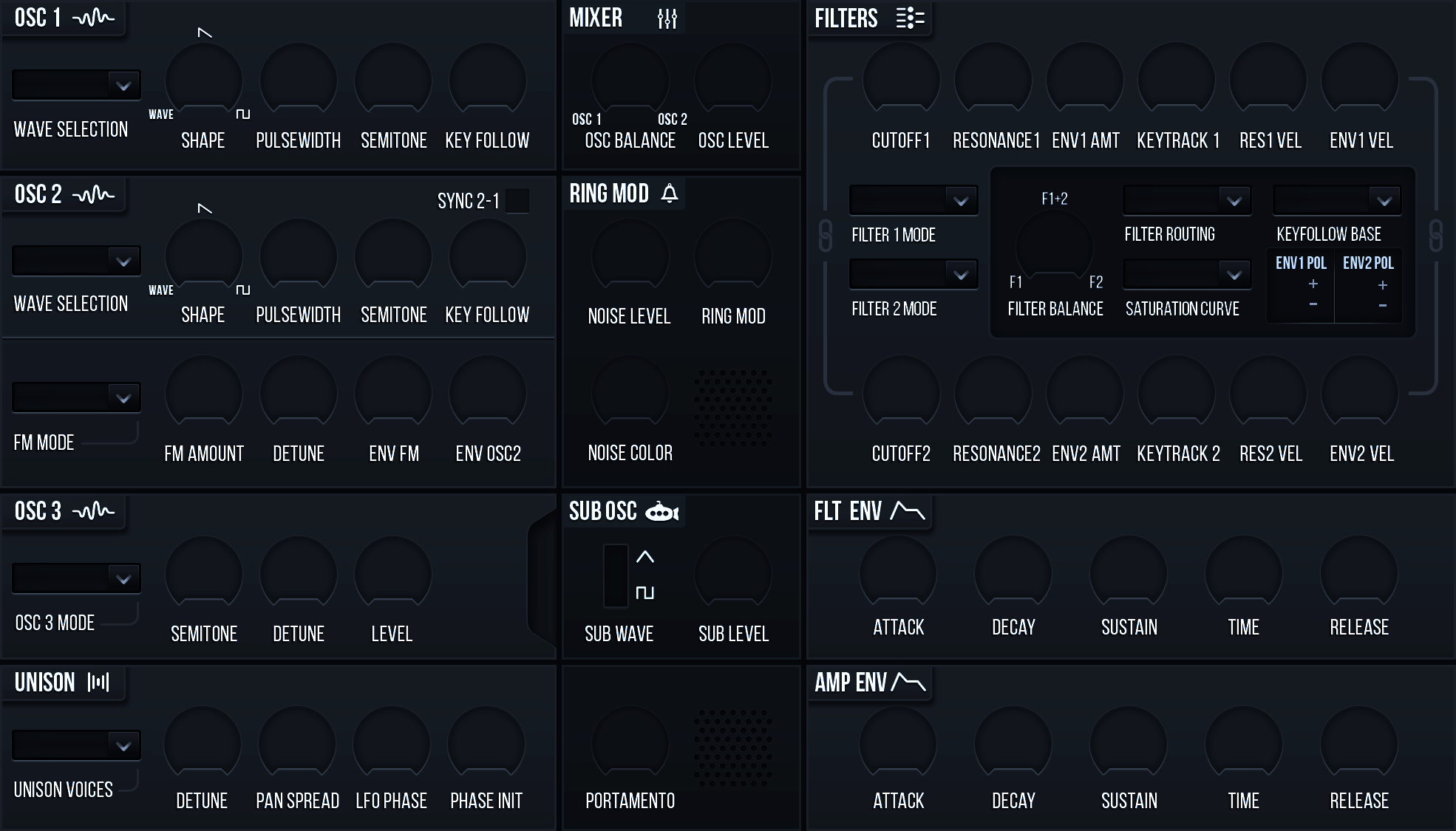
Task: Enable the SYNC 2-1 checkbox
Action: 517,201
